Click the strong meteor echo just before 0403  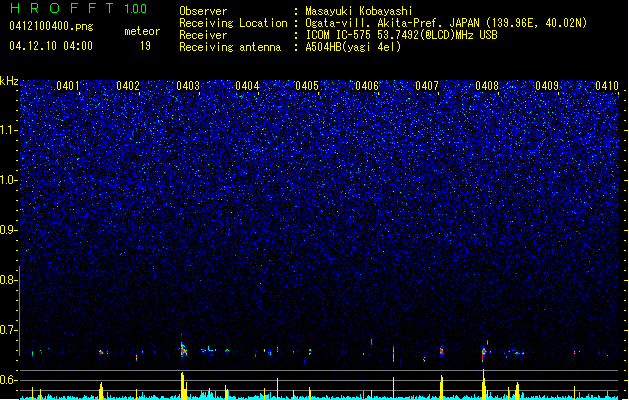click(183, 349)
